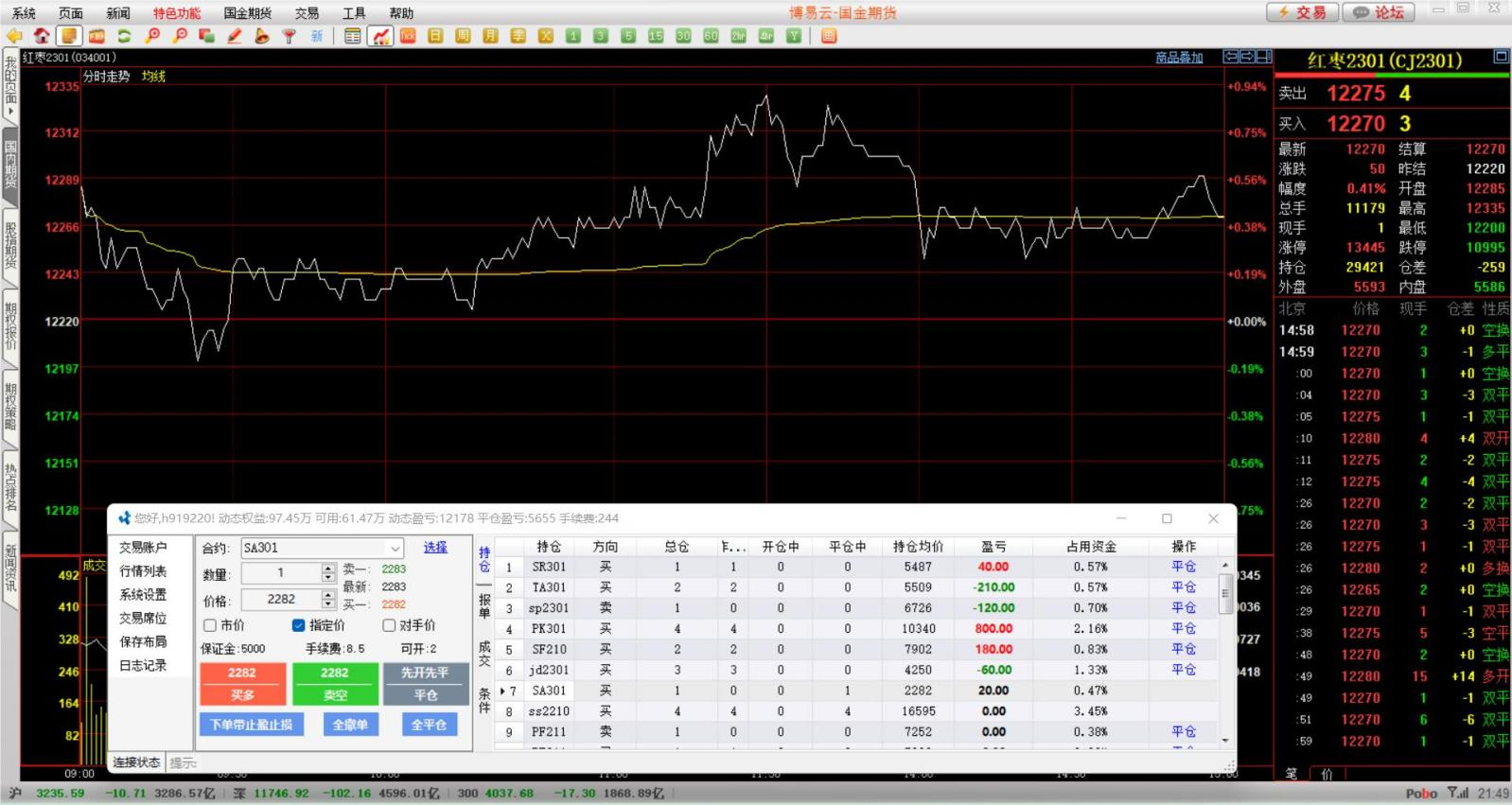Select monthly 月 K-line period icon

pyautogui.click(x=490, y=36)
